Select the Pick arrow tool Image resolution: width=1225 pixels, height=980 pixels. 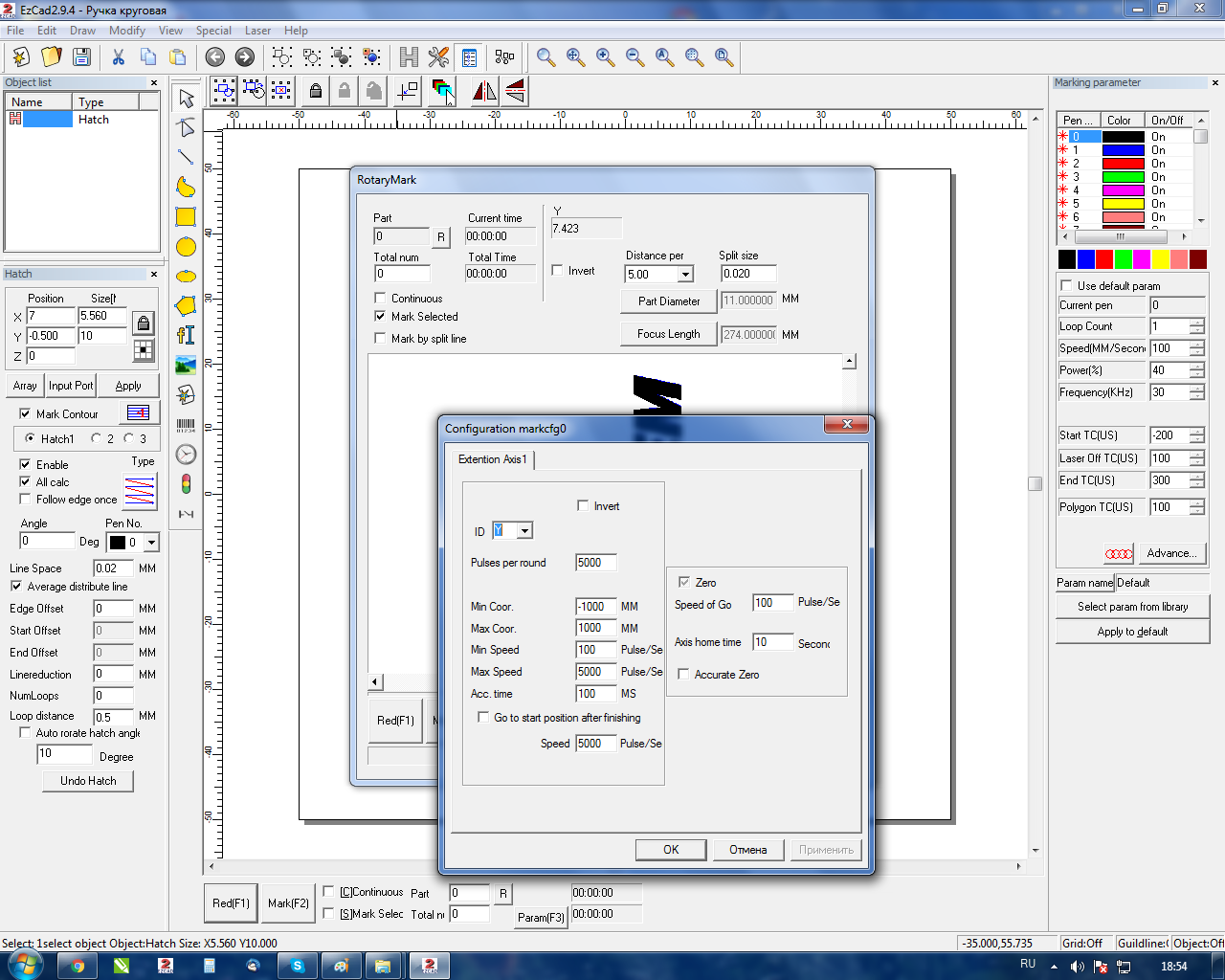pyautogui.click(x=187, y=98)
